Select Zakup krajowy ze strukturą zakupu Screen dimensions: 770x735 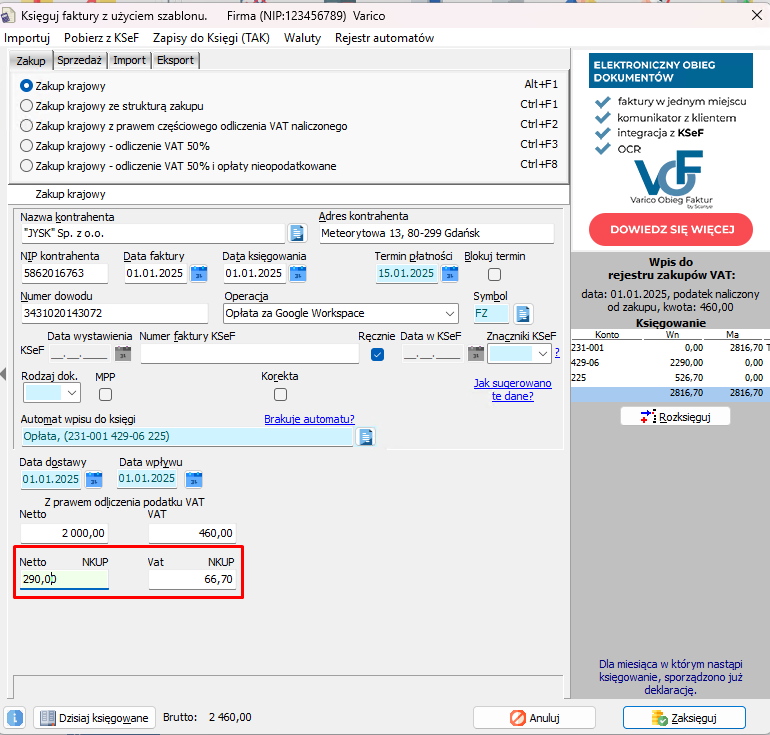click(x=27, y=105)
